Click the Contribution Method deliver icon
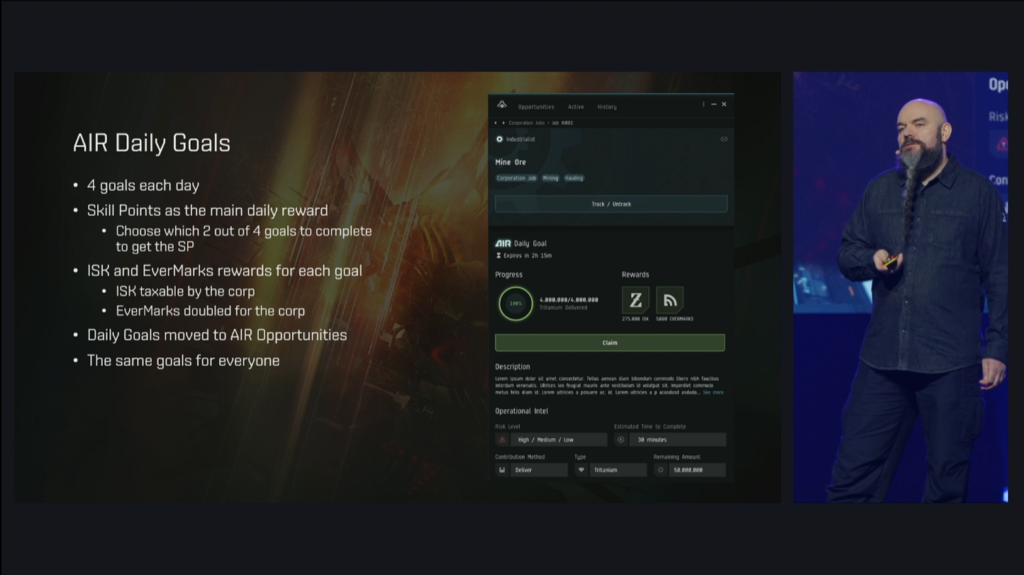The width and height of the screenshot is (1024, 575). 502,470
